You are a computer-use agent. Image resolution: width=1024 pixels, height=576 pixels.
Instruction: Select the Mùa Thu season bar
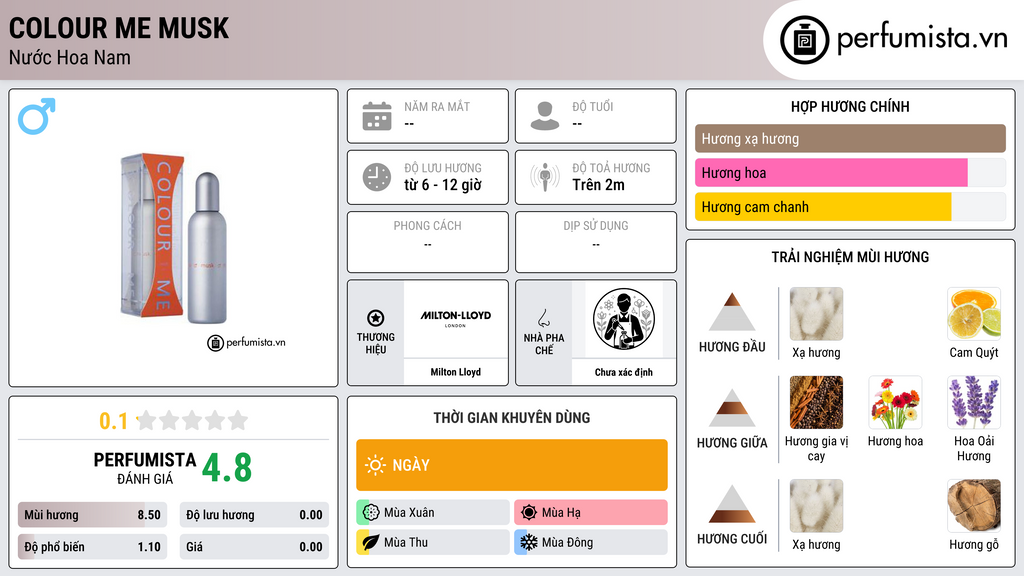(433, 542)
